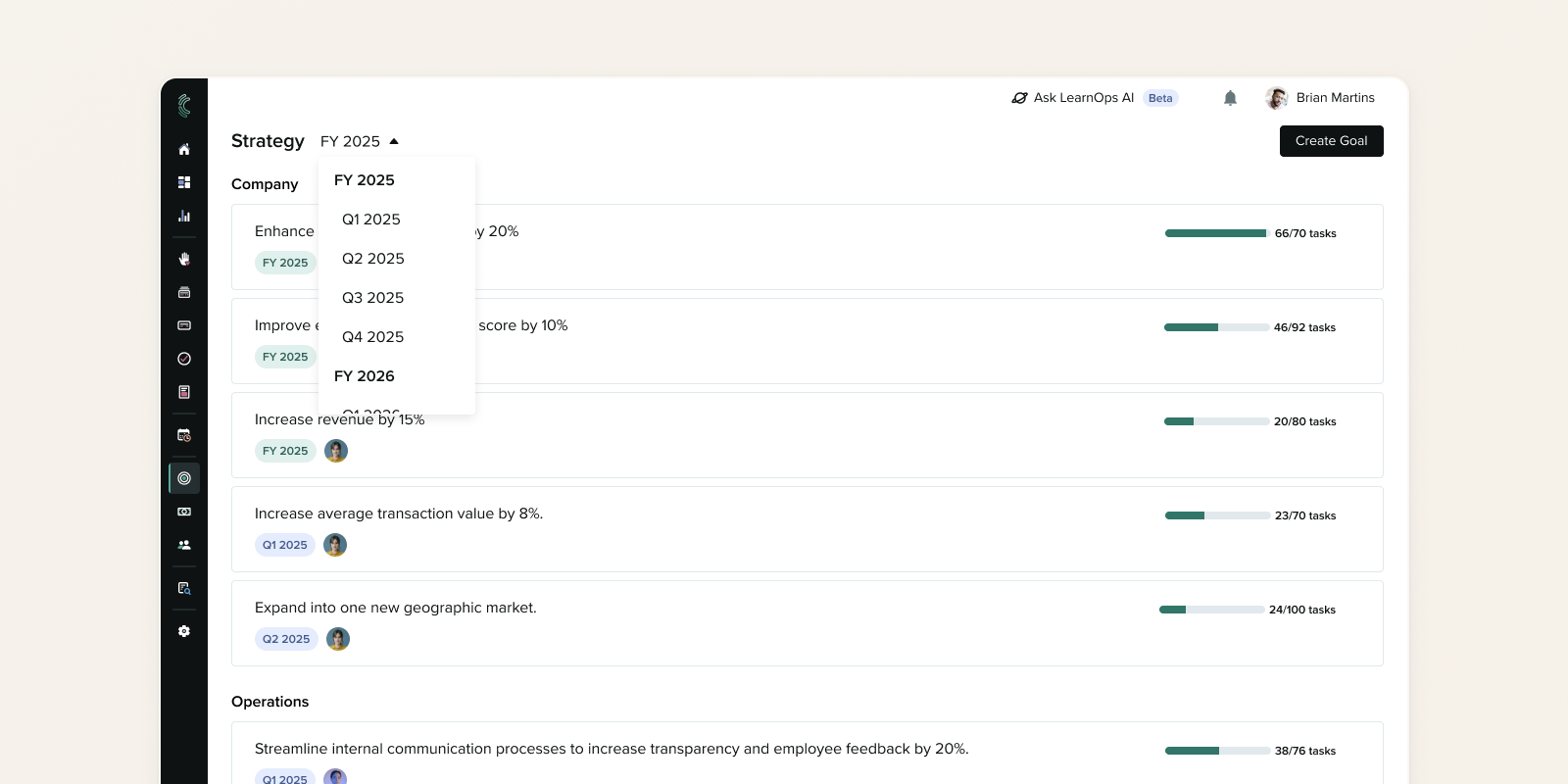Click the owner avatar on Expand geographic market goal

click(338, 639)
